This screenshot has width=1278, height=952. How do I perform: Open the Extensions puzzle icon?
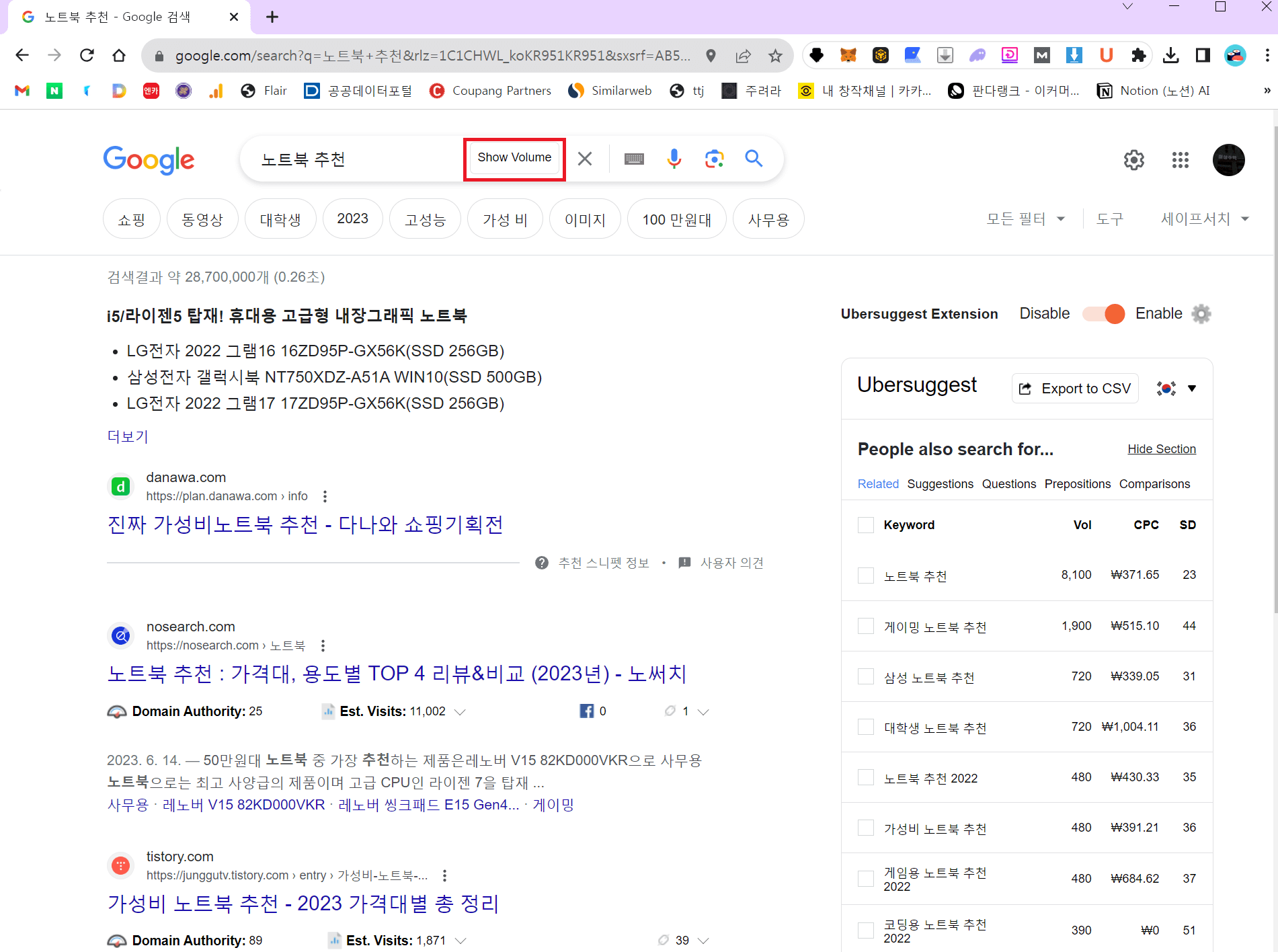(x=1138, y=55)
